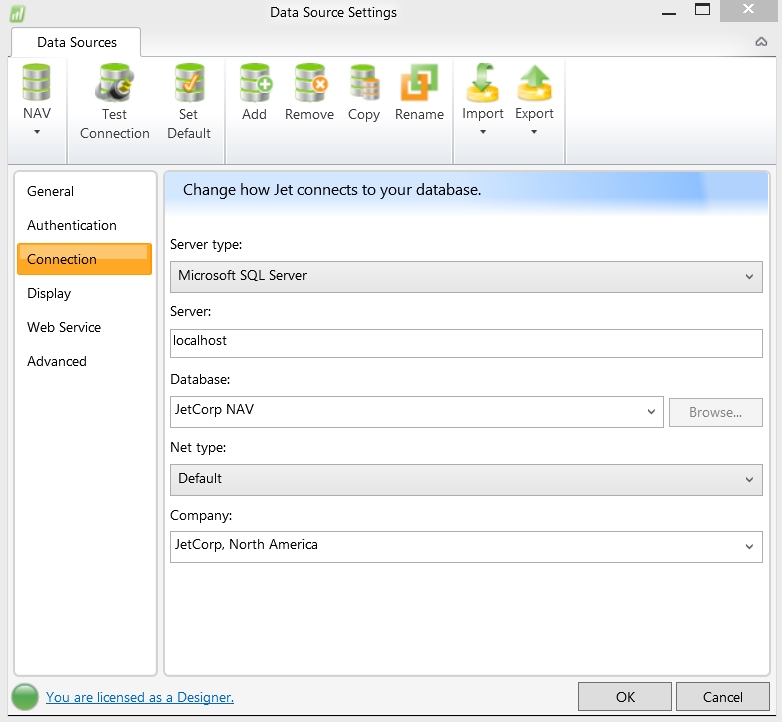Rename the data source
This screenshot has height=722, width=782.
(x=419, y=93)
